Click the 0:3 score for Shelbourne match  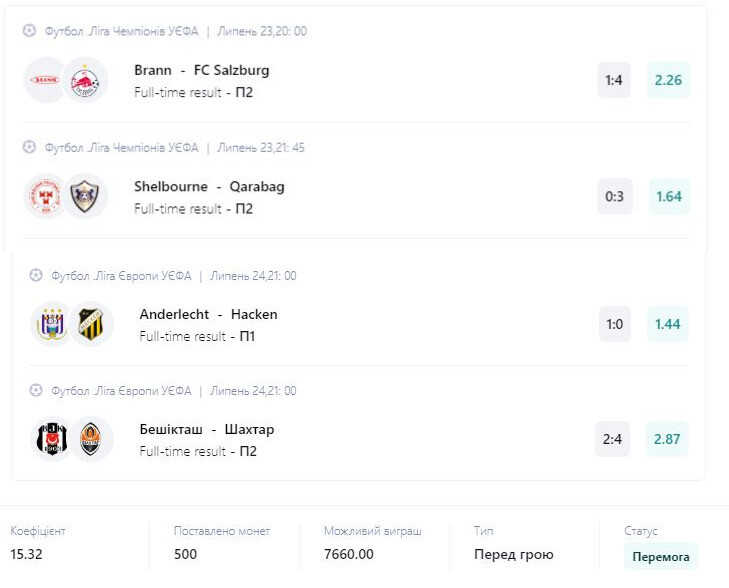point(615,196)
